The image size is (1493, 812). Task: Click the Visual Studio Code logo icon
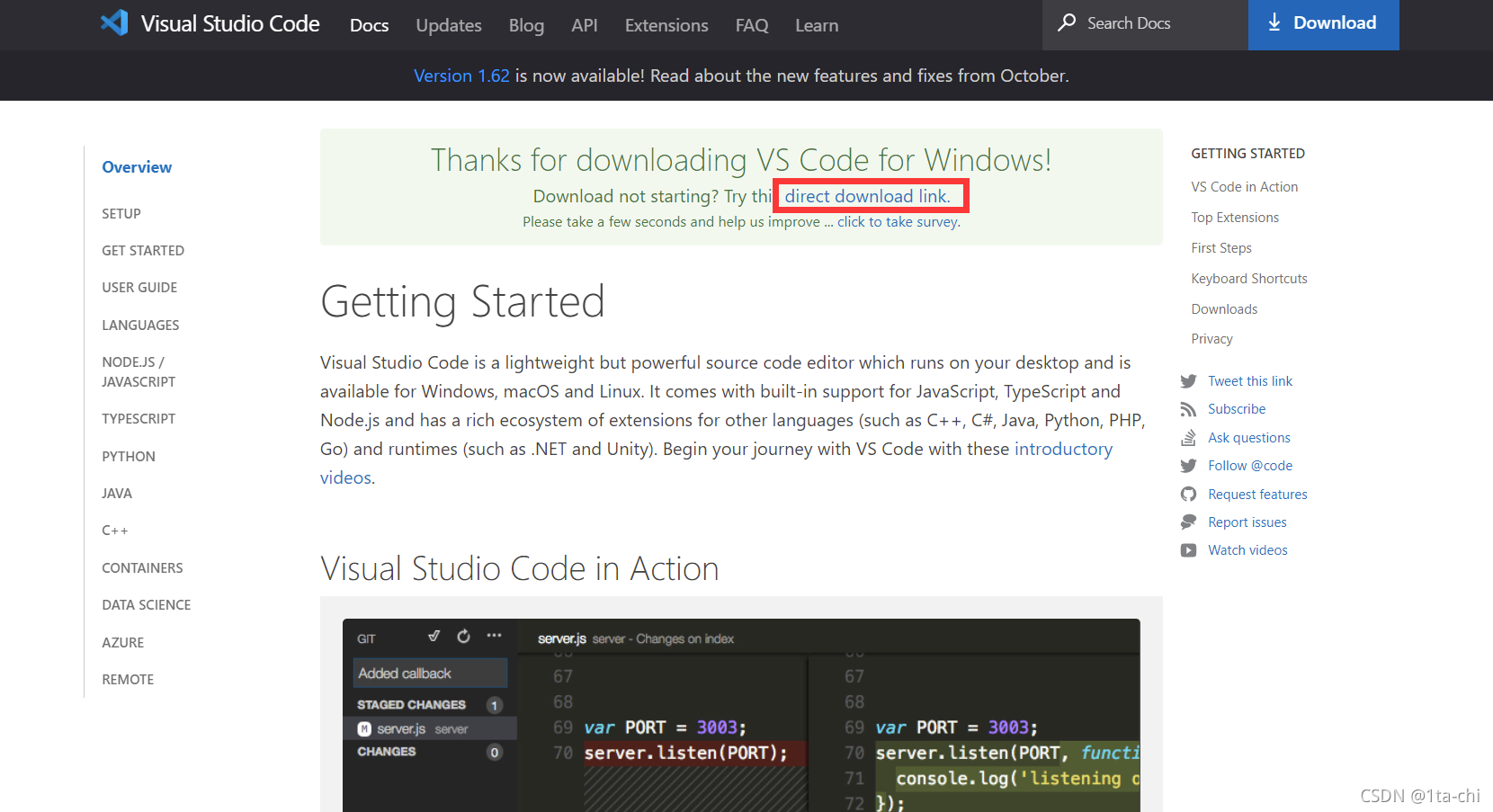114,23
